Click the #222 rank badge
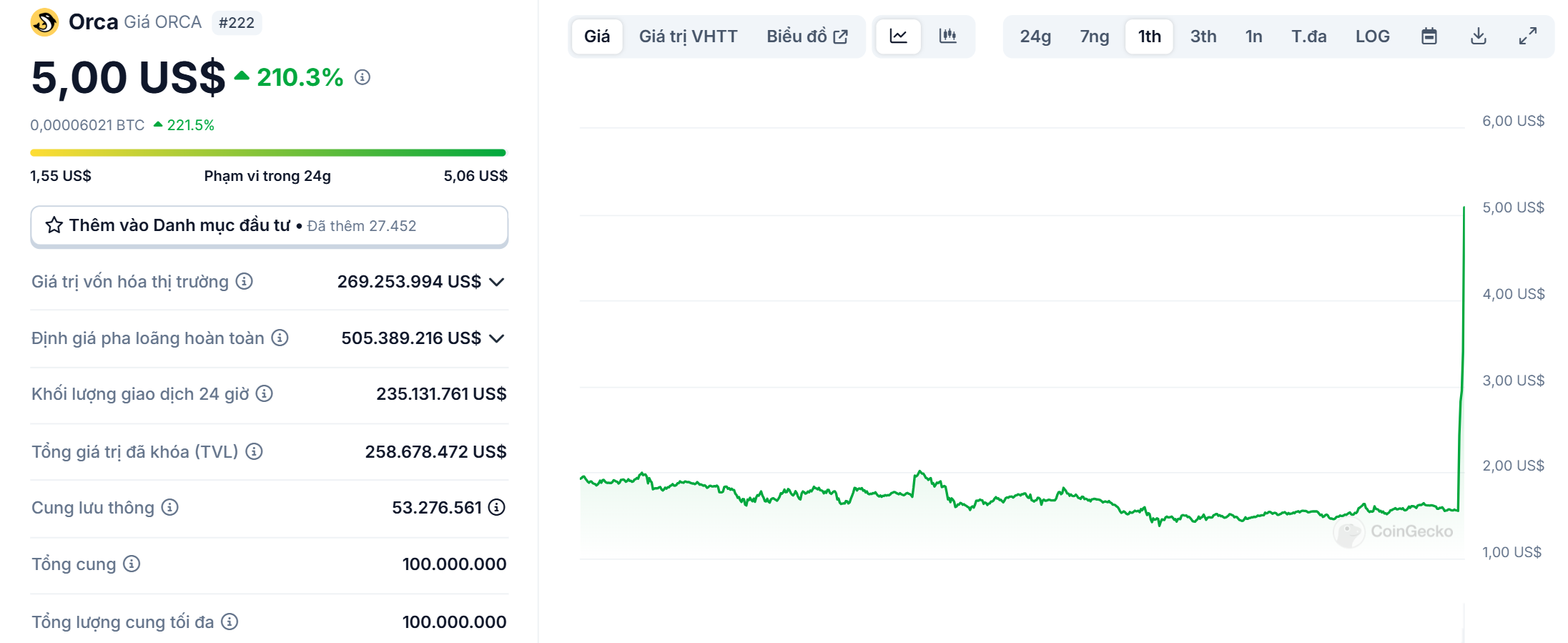Viewport: 1568px width, 643px height. click(237, 23)
